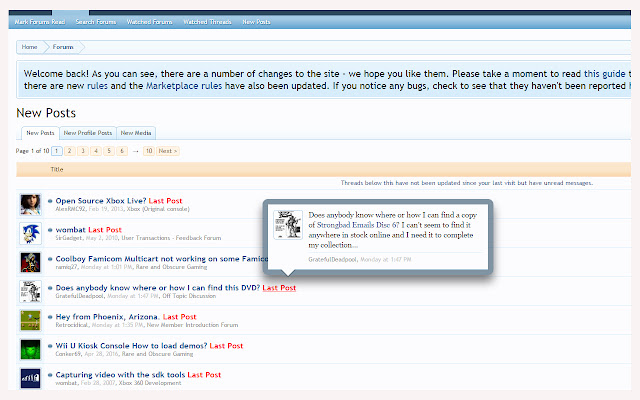This screenshot has width=640, height=400.
Task: Go to page 1
Action: coord(57,151)
